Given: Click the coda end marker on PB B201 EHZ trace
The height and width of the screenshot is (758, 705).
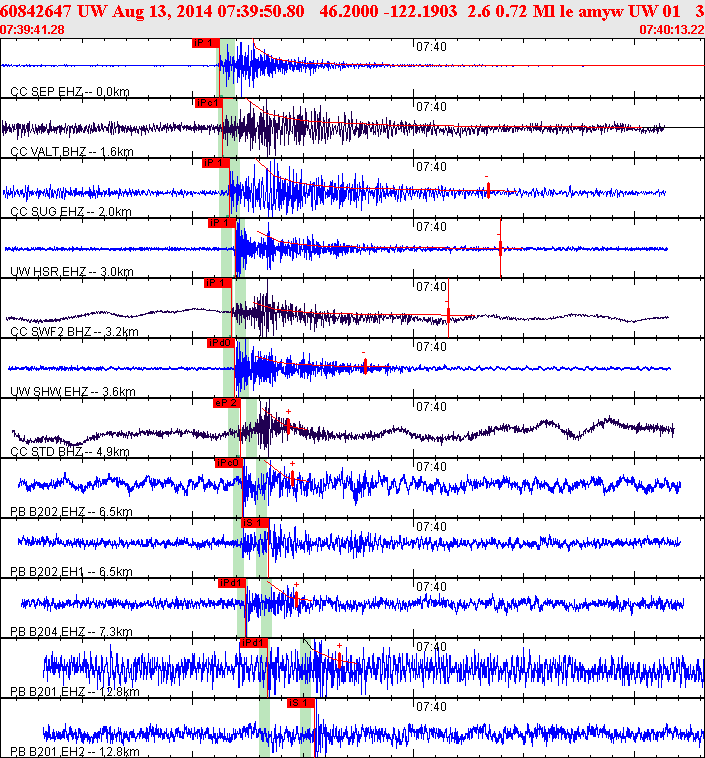Looking at the screenshot, I should tap(339, 660).
